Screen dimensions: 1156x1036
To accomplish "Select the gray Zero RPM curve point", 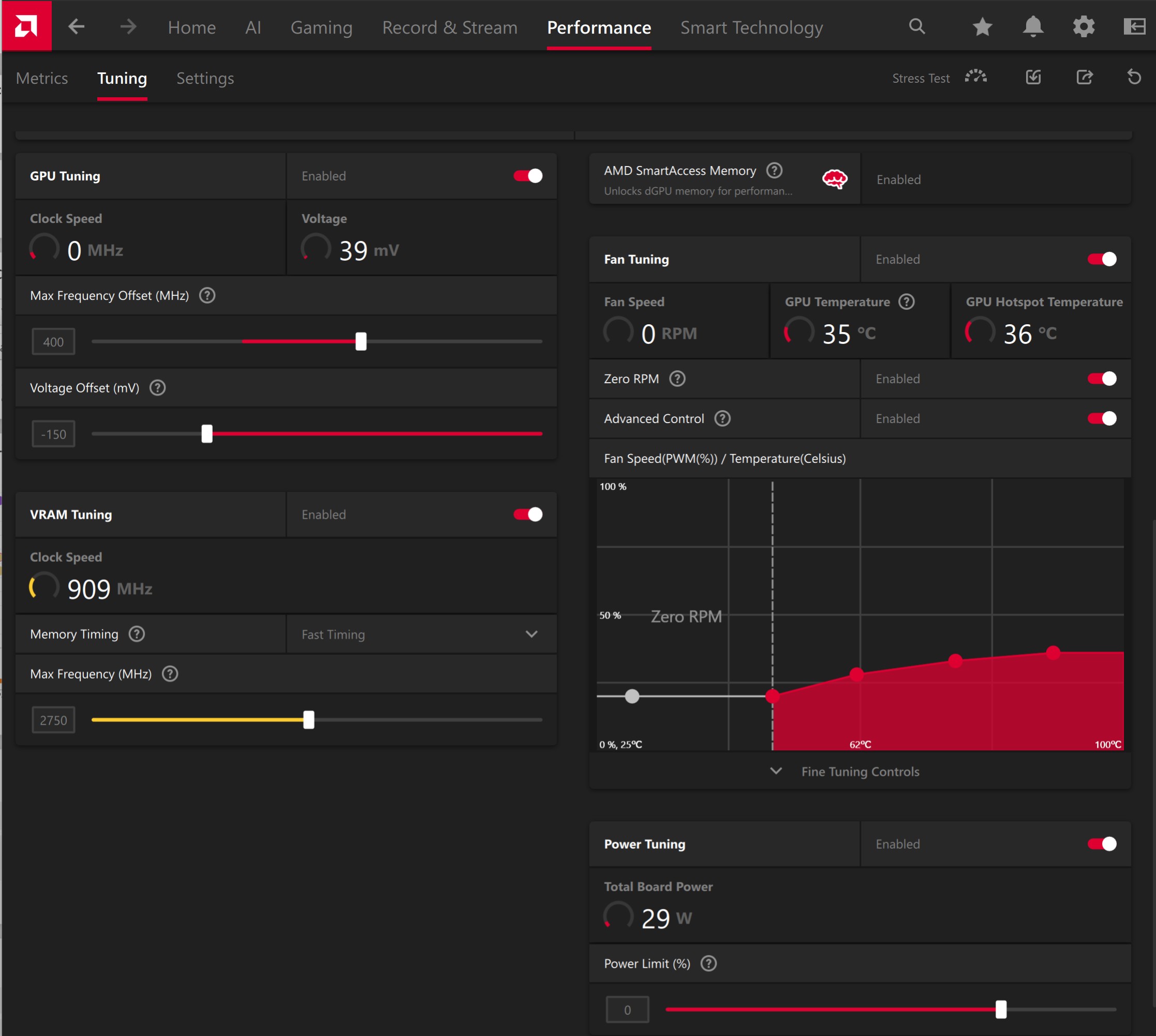I will point(632,696).
